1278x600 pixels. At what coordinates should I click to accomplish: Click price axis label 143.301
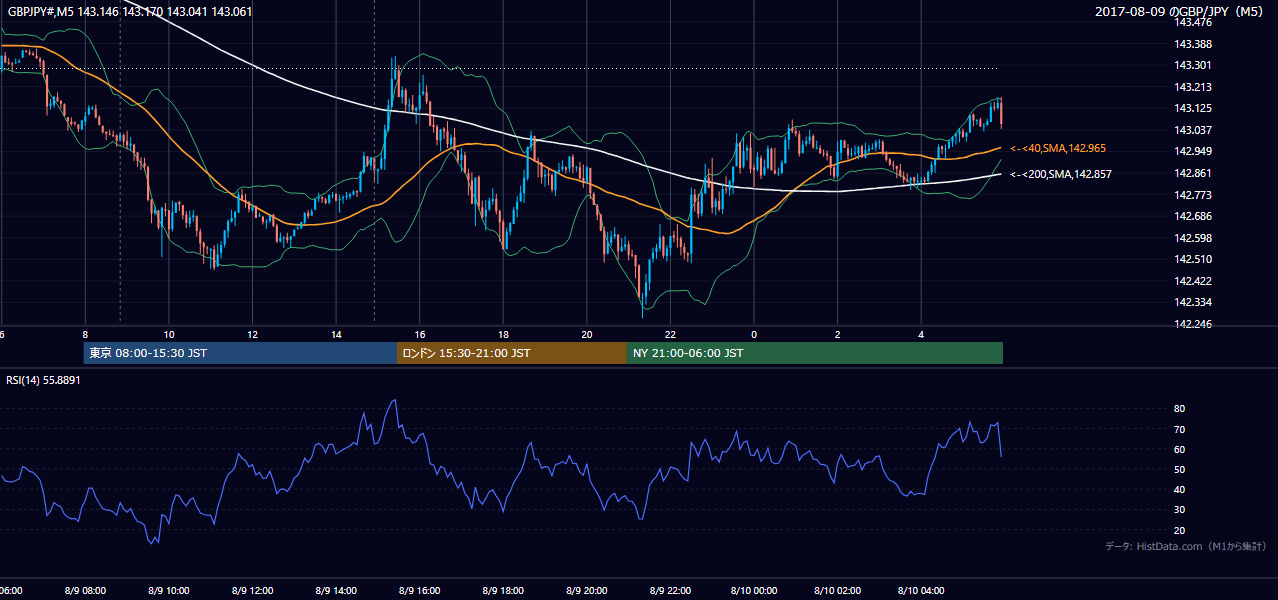(x=1193, y=66)
